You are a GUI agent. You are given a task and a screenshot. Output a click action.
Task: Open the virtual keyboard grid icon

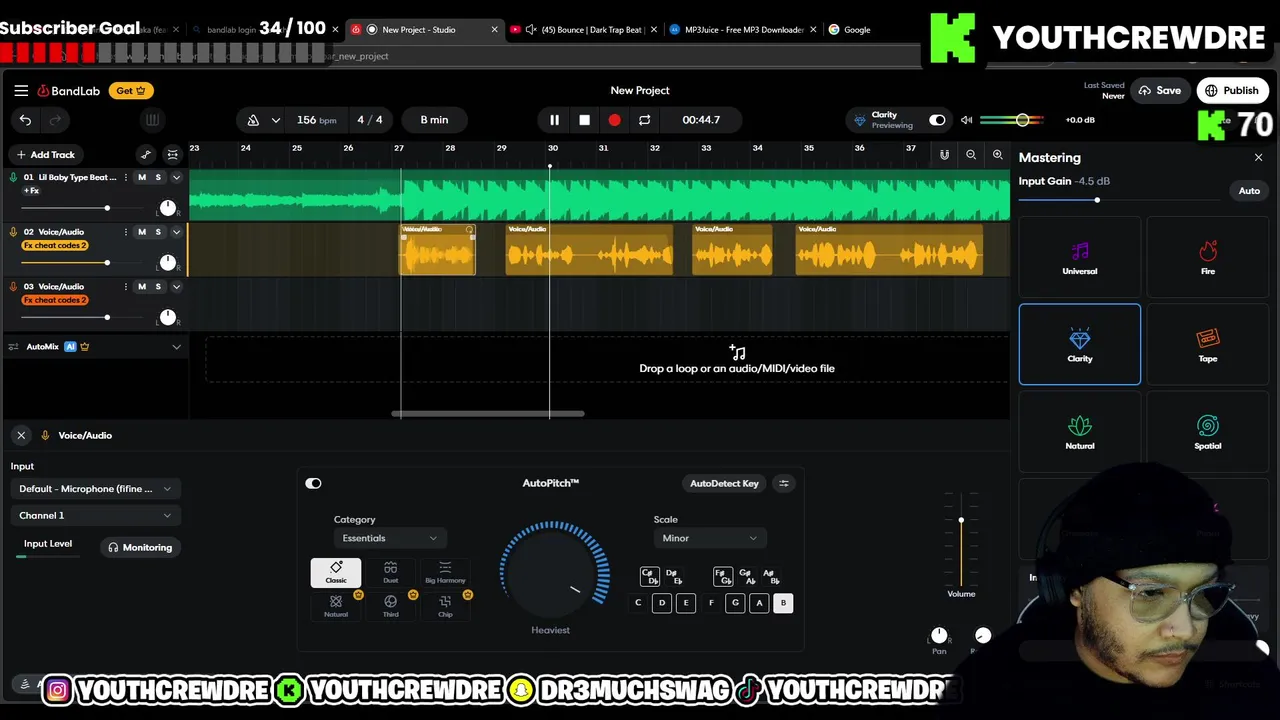tap(152, 120)
